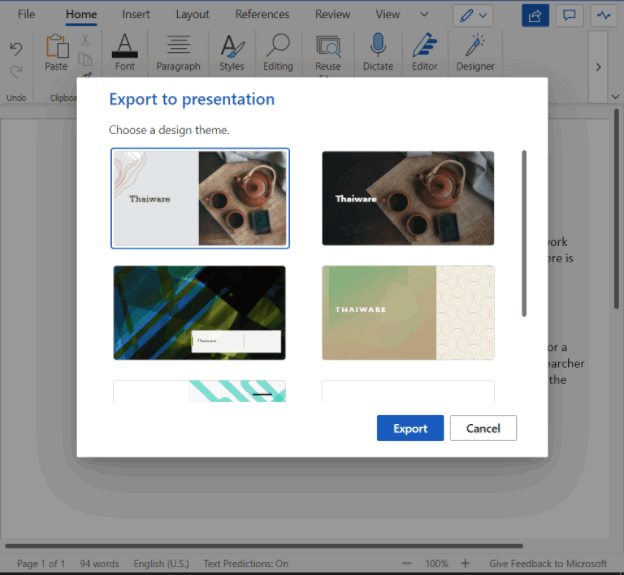Screen dimensions: 624x575
Task: Open the Editing search tools
Action: (x=278, y=53)
